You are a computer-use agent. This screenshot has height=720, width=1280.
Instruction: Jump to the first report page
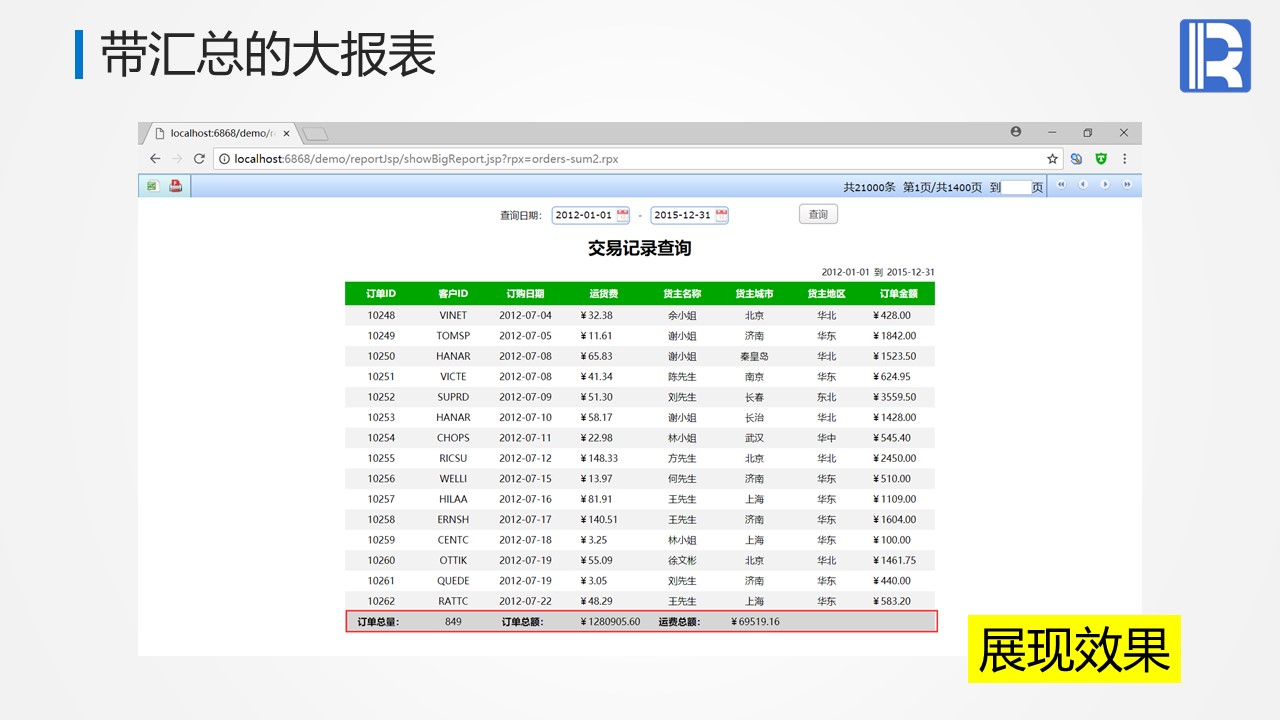[1061, 185]
